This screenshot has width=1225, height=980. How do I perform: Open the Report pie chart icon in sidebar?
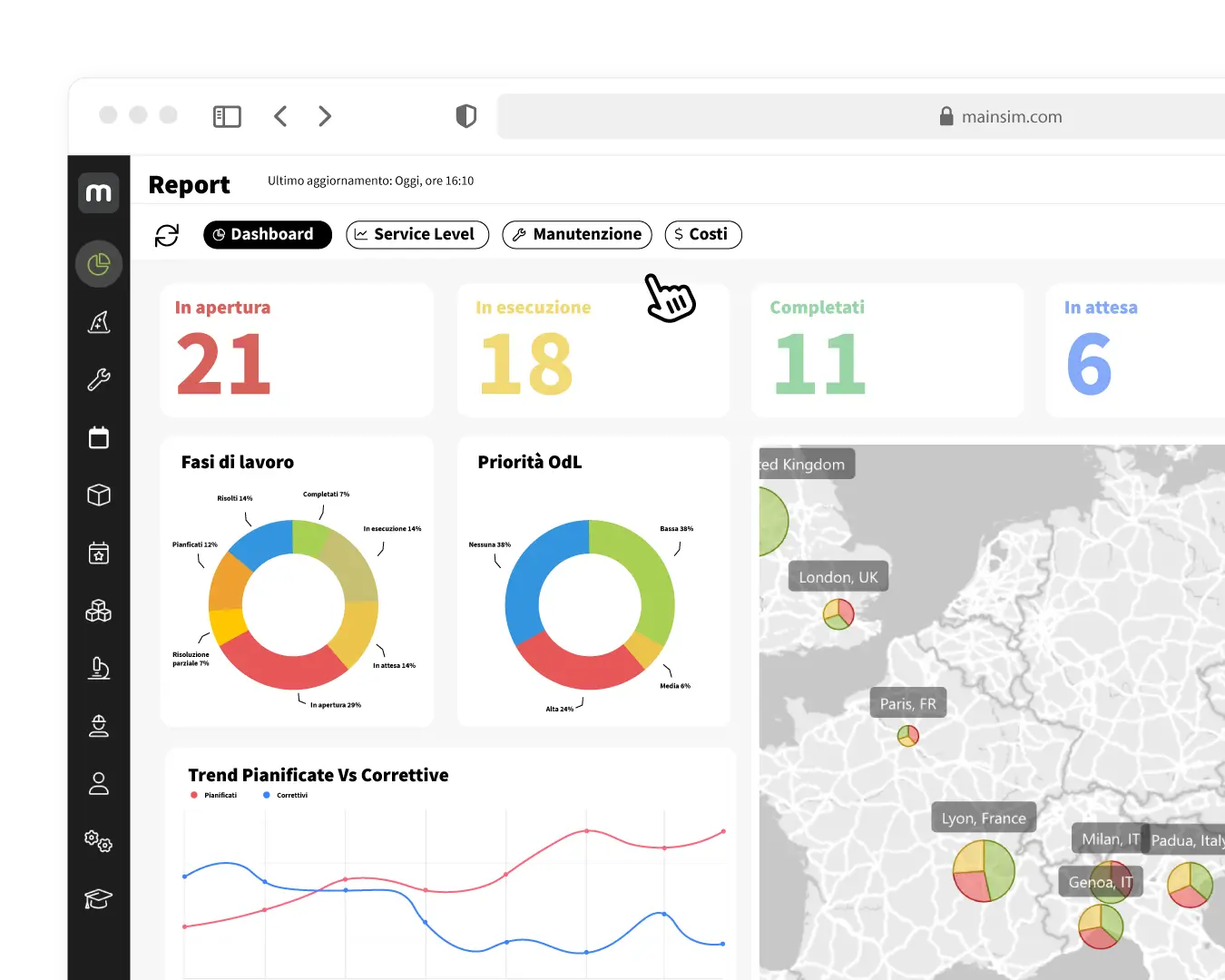coord(98,264)
